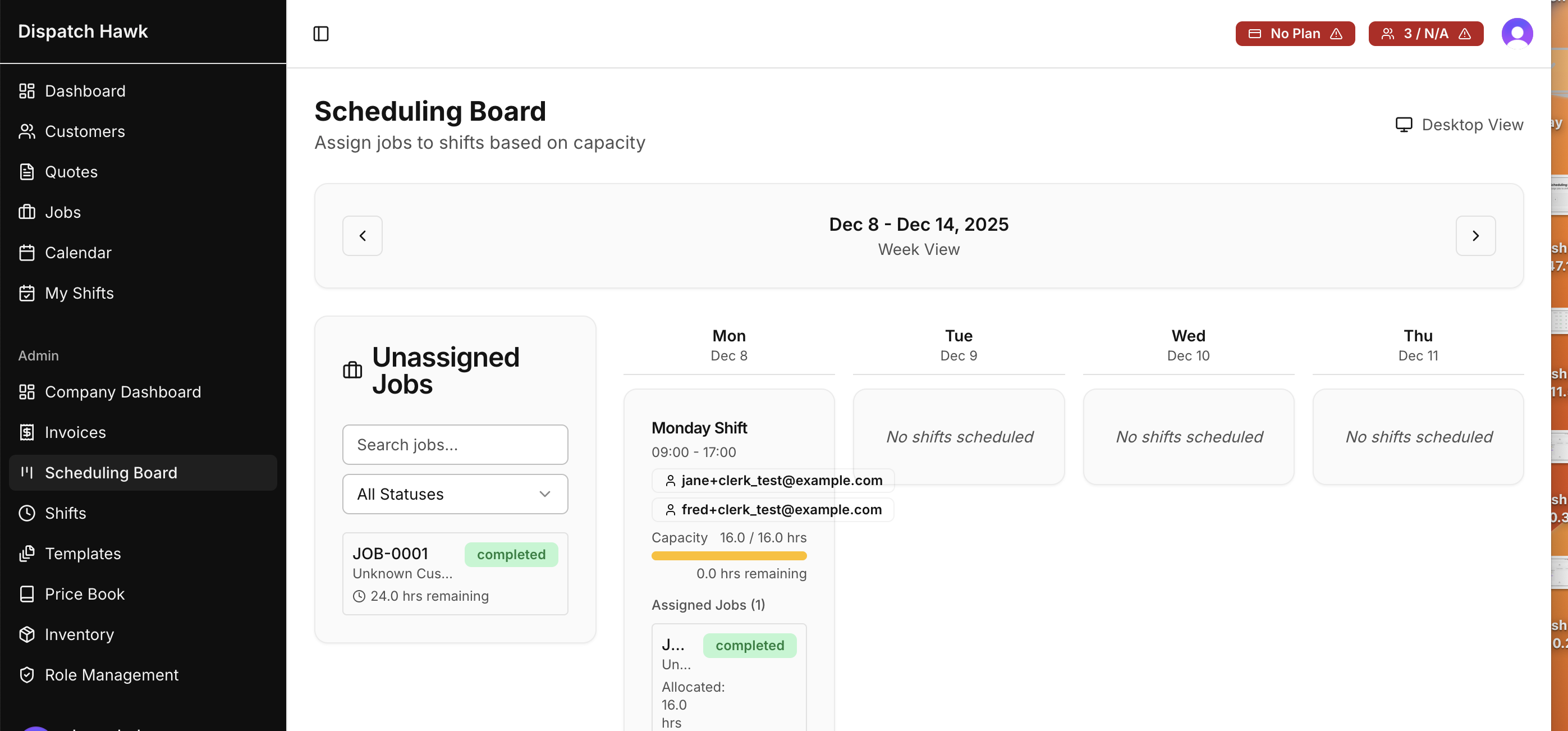Viewport: 1568px width, 731px height.
Task: Toggle the sidebar panel icon
Action: [x=321, y=34]
